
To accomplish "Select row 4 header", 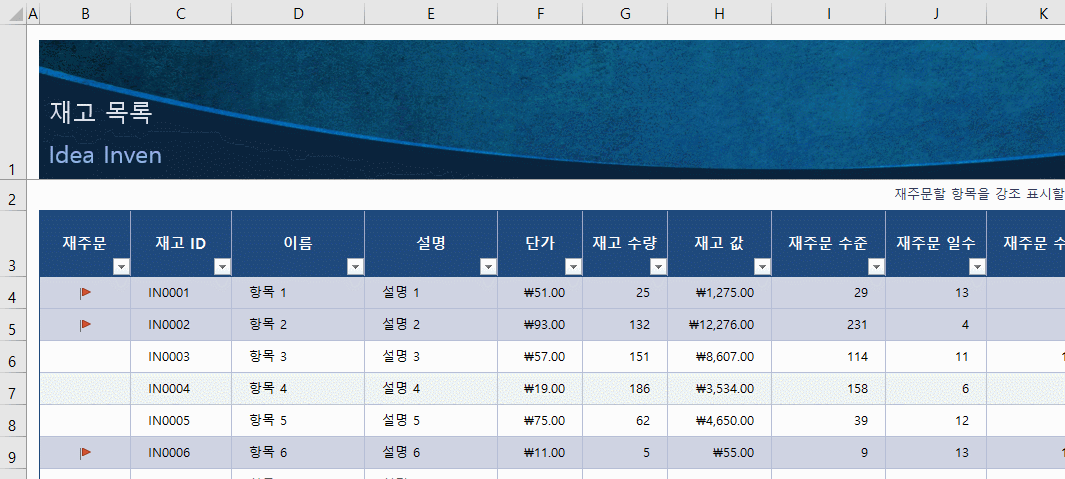I will [13, 293].
